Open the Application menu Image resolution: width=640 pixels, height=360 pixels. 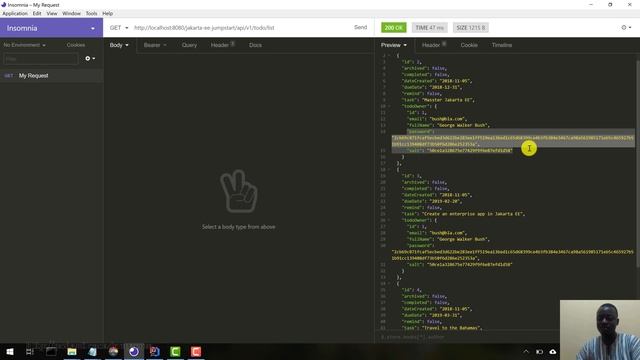tap(15, 13)
